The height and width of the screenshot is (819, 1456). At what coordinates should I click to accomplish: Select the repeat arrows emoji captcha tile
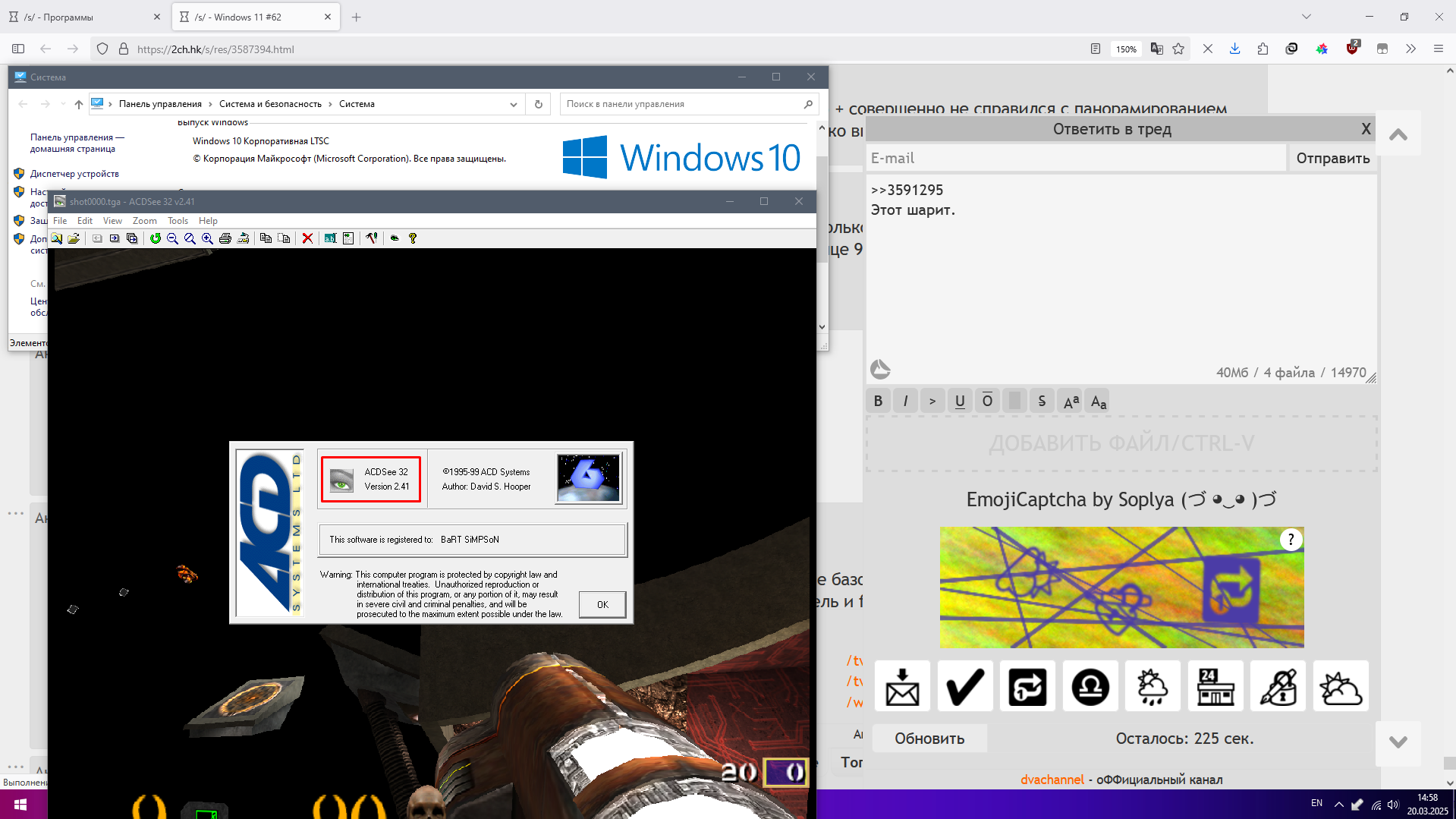pyautogui.click(x=1027, y=686)
